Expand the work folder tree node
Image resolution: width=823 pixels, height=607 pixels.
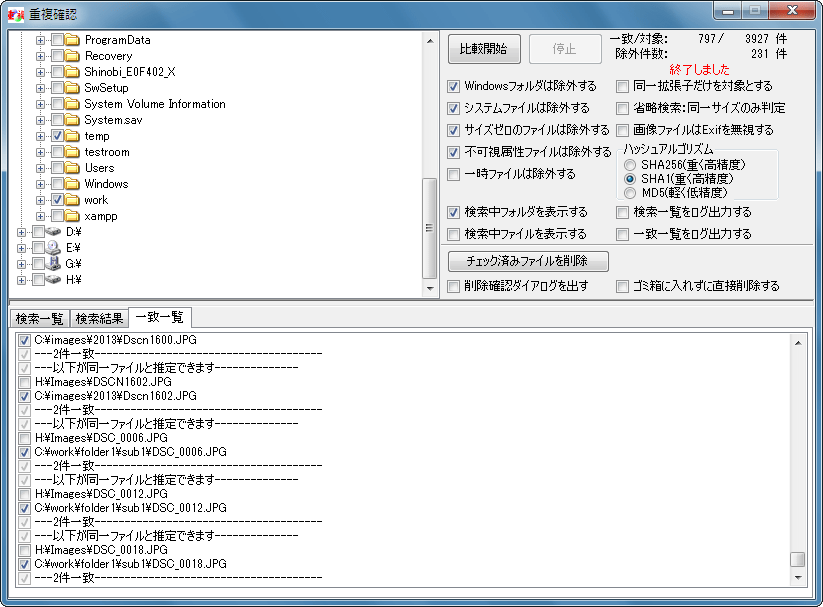click(41, 200)
